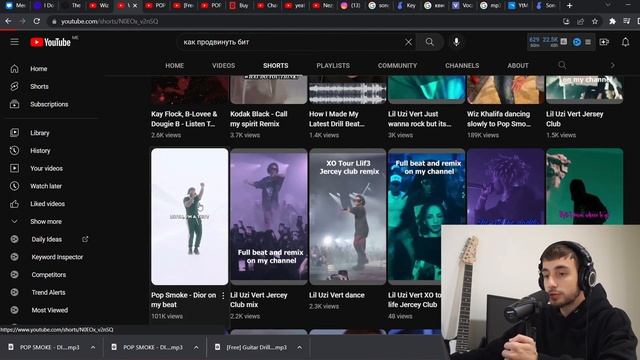Click the YouTube logo
Screen dimensions: 640x360
(x=51, y=42)
